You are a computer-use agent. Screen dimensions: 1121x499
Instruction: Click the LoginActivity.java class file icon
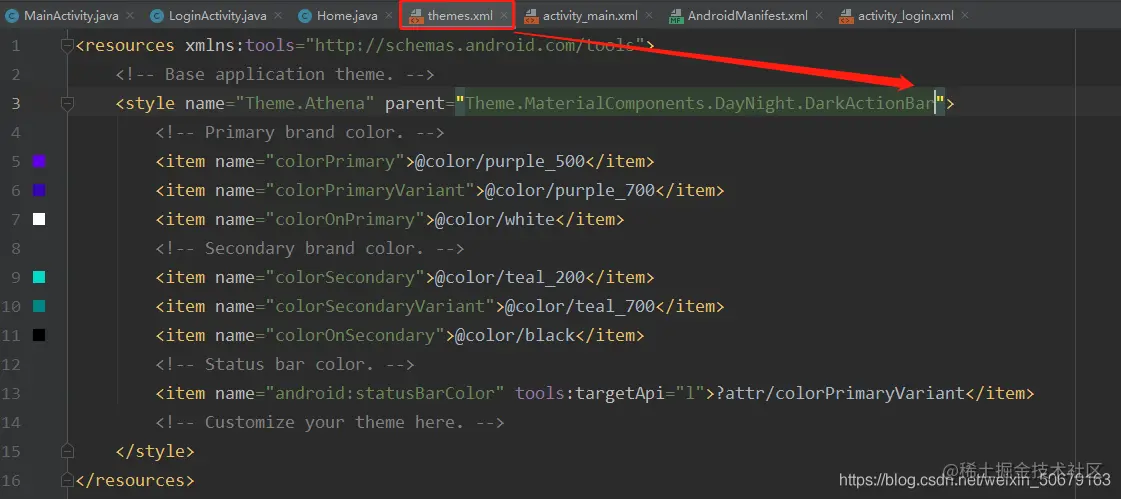click(x=157, y=15)
